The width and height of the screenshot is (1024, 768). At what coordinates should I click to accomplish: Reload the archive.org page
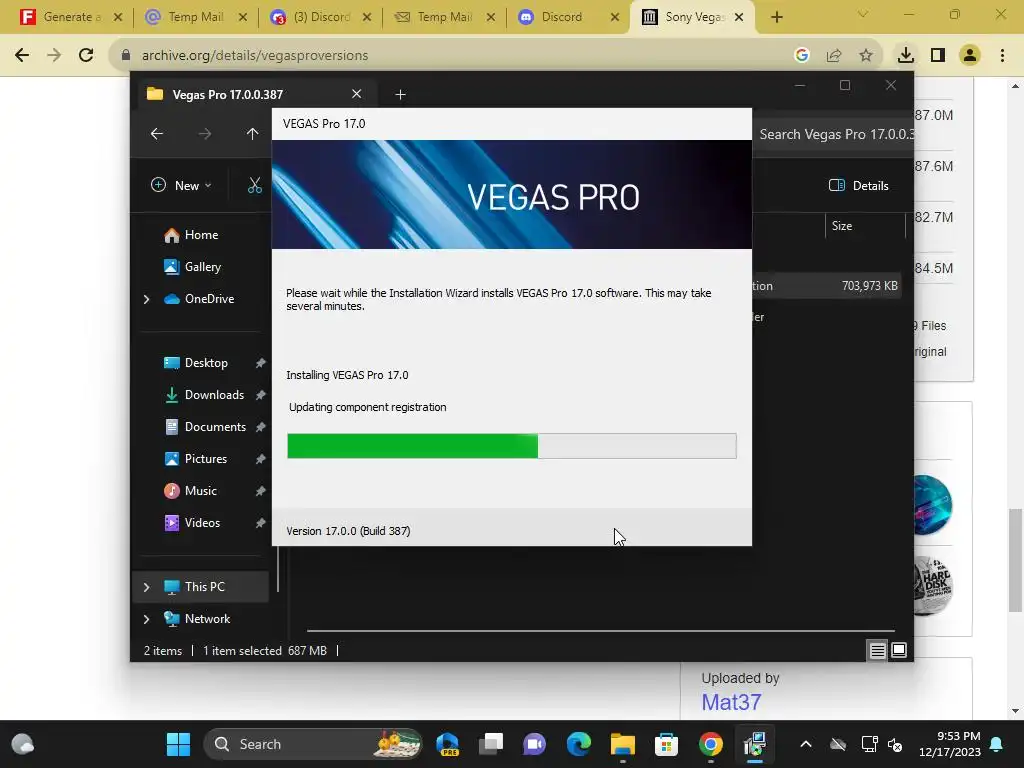pos(86,56)
